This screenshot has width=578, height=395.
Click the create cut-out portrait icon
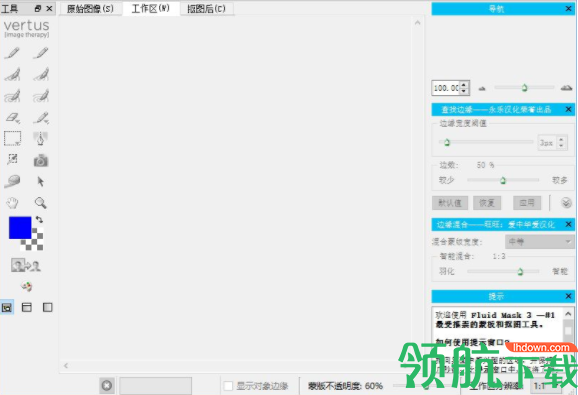26,265
